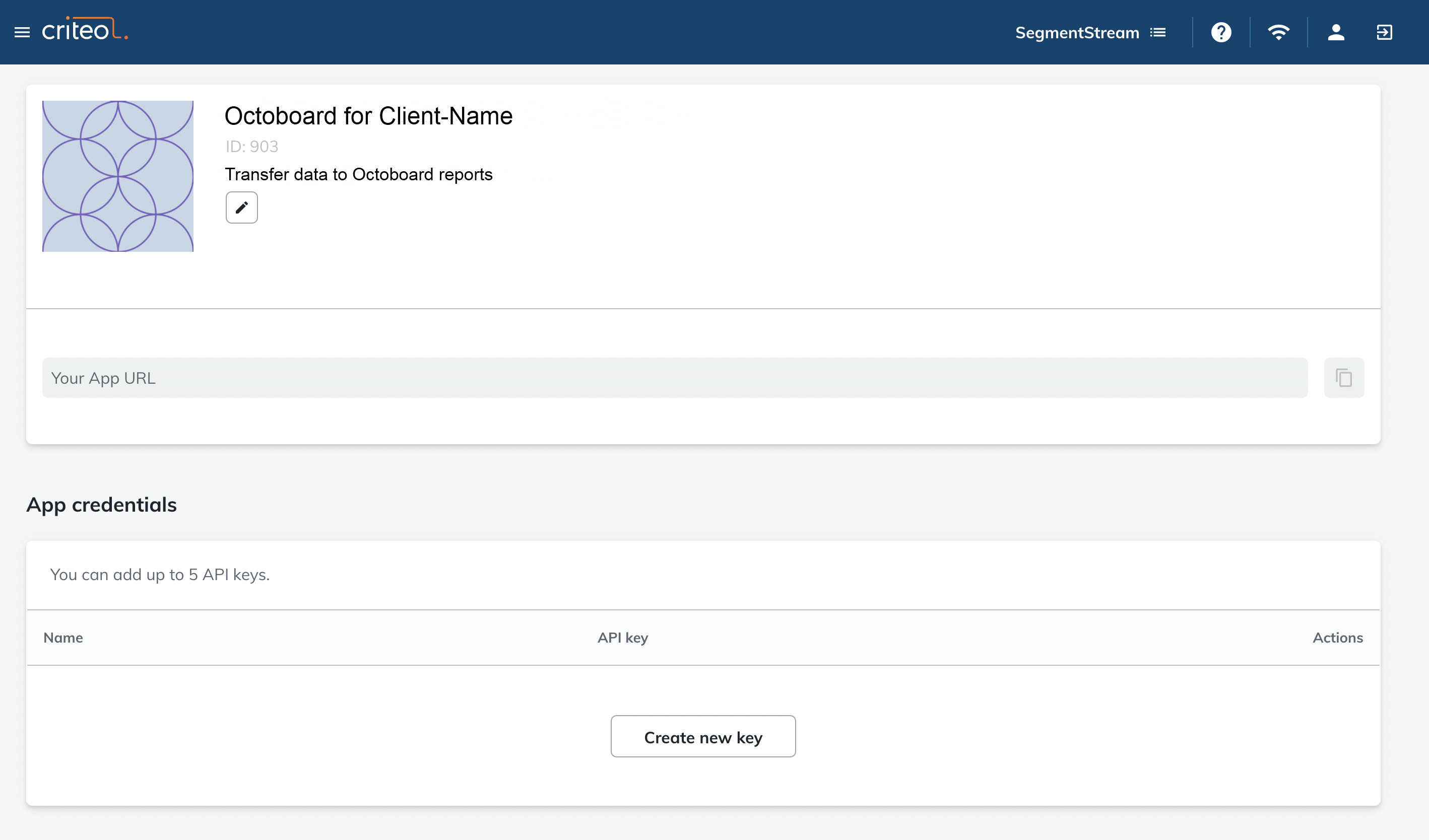Open the help question mark icon
Viewport: 1429px width, 840px height.
1221,32
